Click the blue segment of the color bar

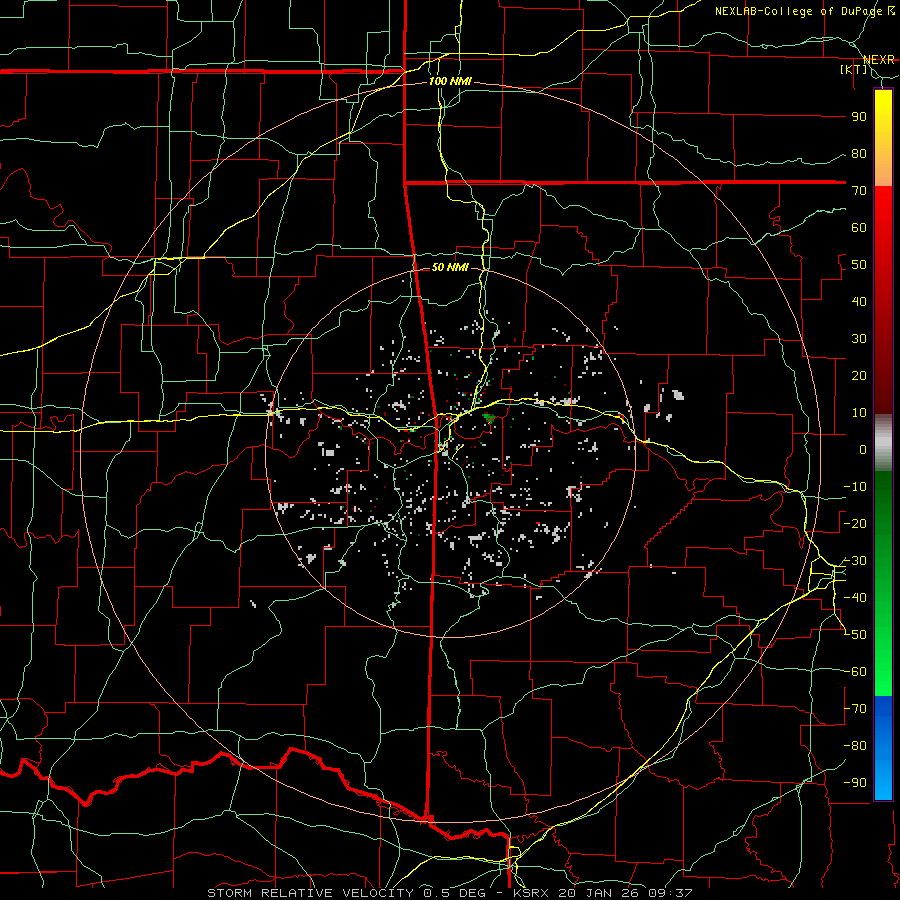click(883, 746)
